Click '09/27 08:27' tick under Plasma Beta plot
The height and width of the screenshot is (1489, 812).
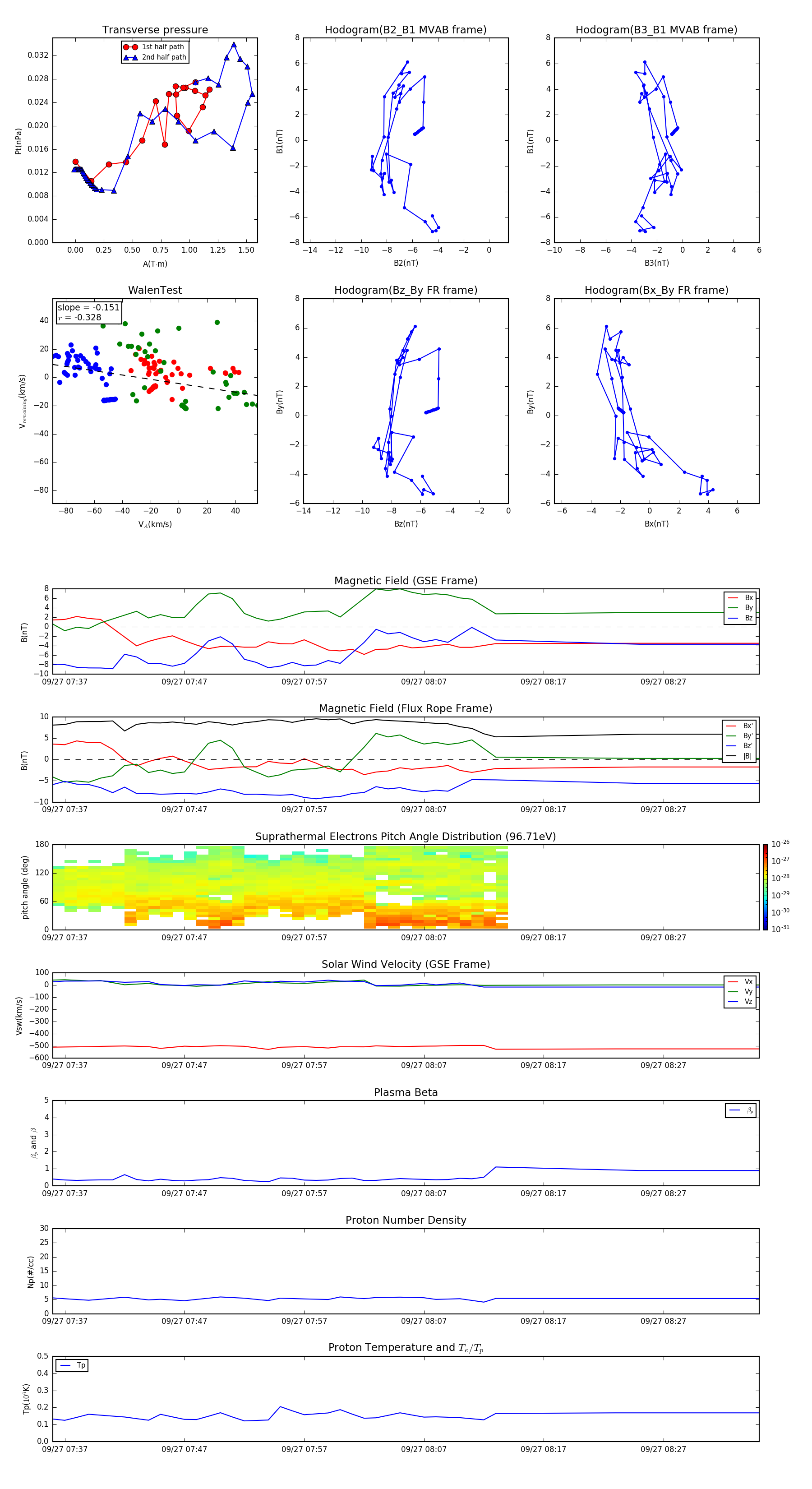click(663, 1193)
